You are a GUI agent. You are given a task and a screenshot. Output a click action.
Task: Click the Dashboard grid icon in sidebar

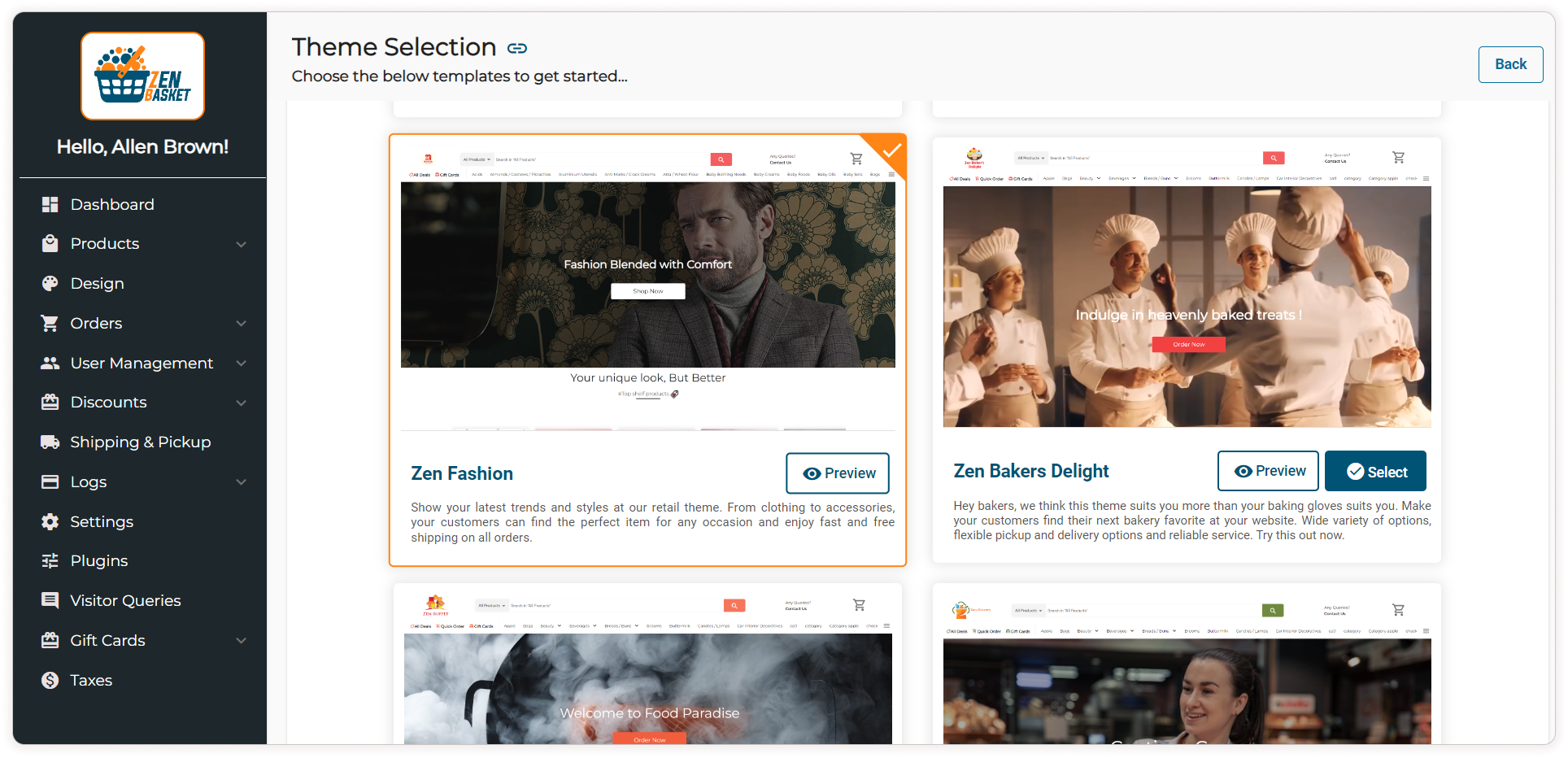50,205
